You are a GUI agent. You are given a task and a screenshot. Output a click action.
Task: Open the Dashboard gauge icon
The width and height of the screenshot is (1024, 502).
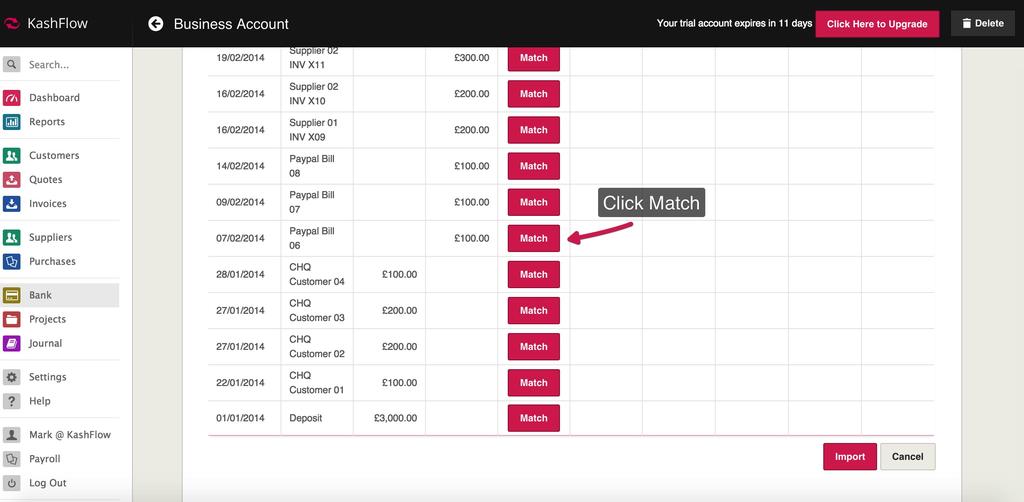pyautogui.click(x=12, y=98)
